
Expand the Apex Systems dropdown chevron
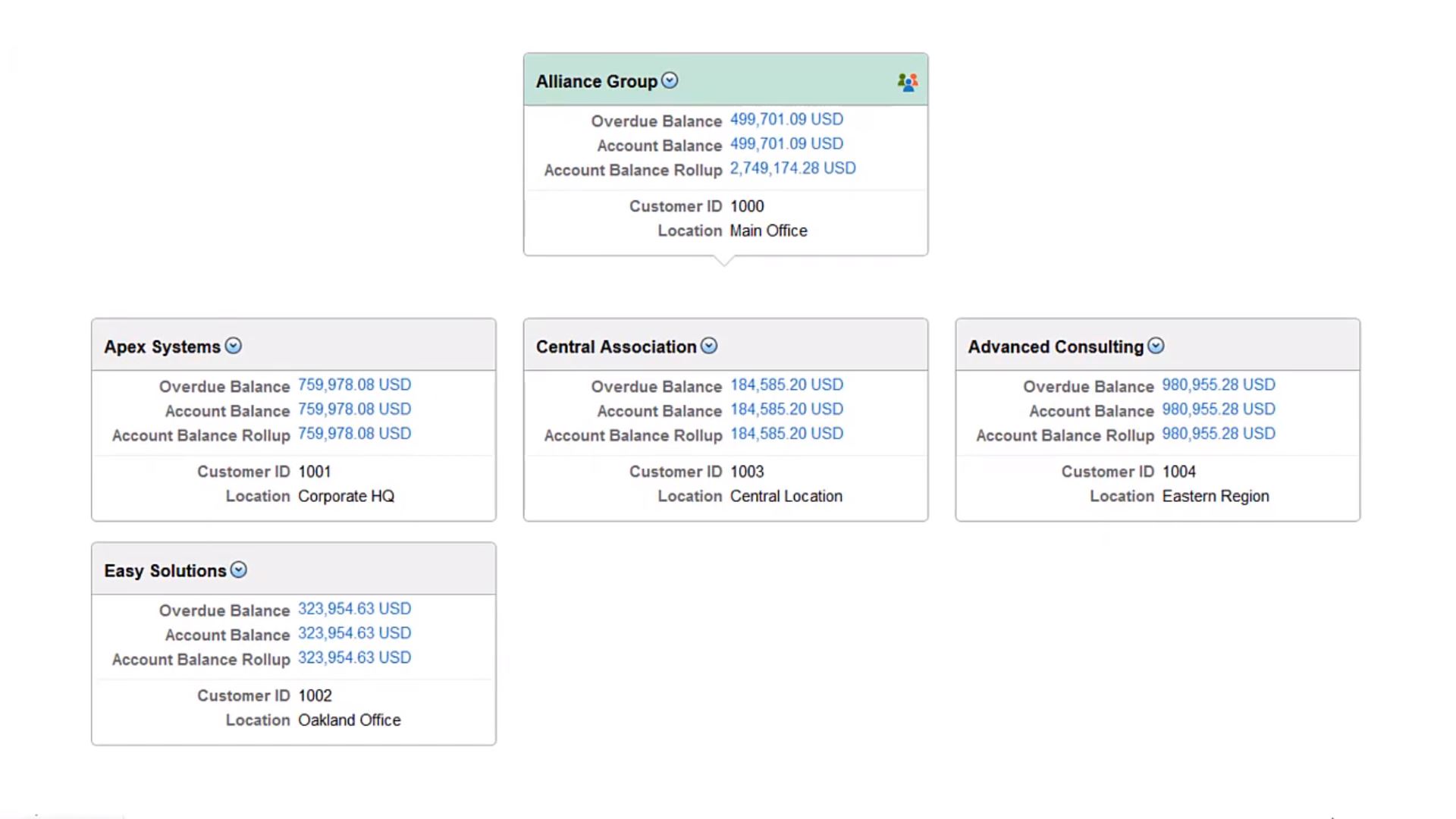pos(234,345)
